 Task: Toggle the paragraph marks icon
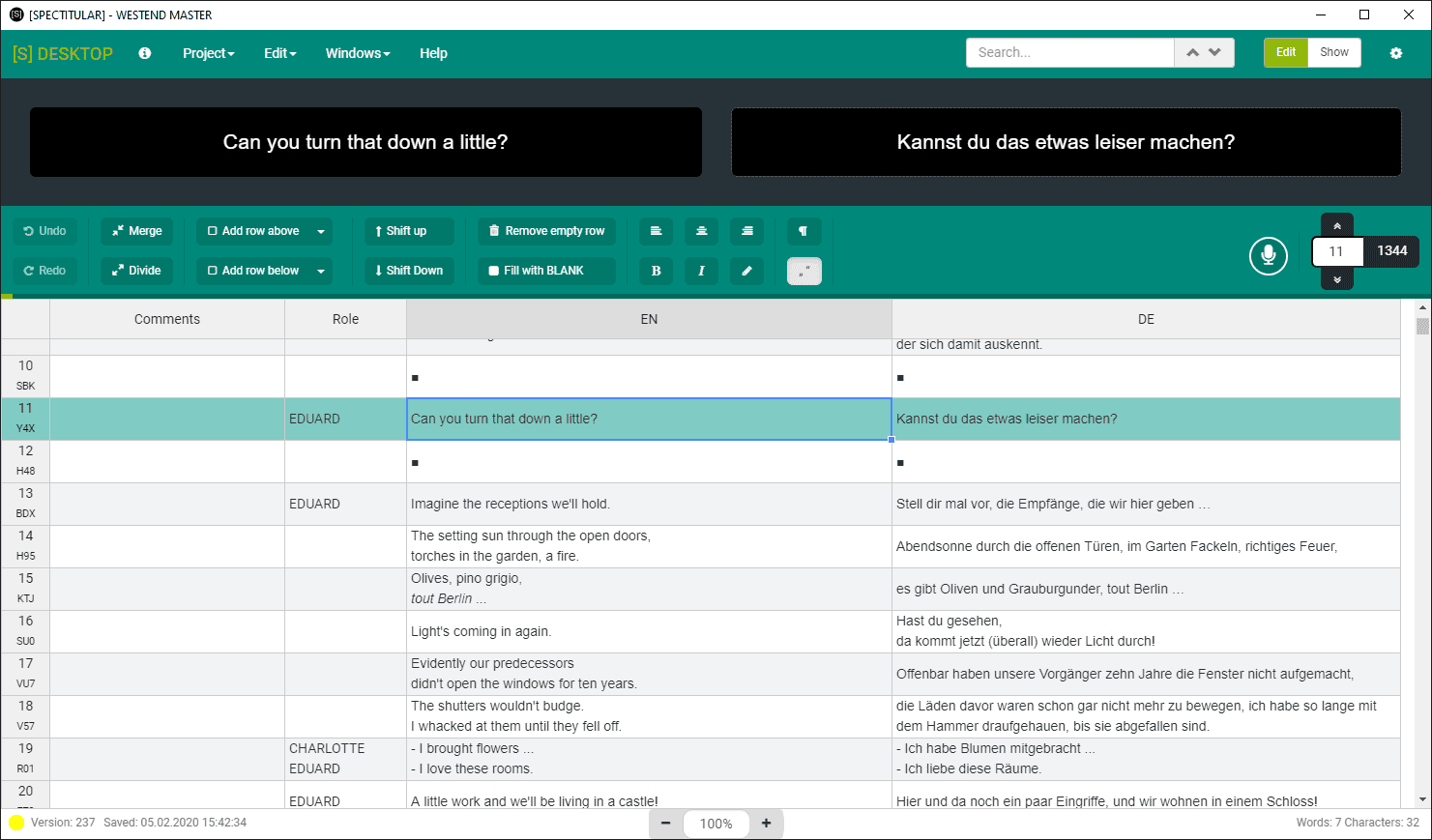click(x=804, y=231)
